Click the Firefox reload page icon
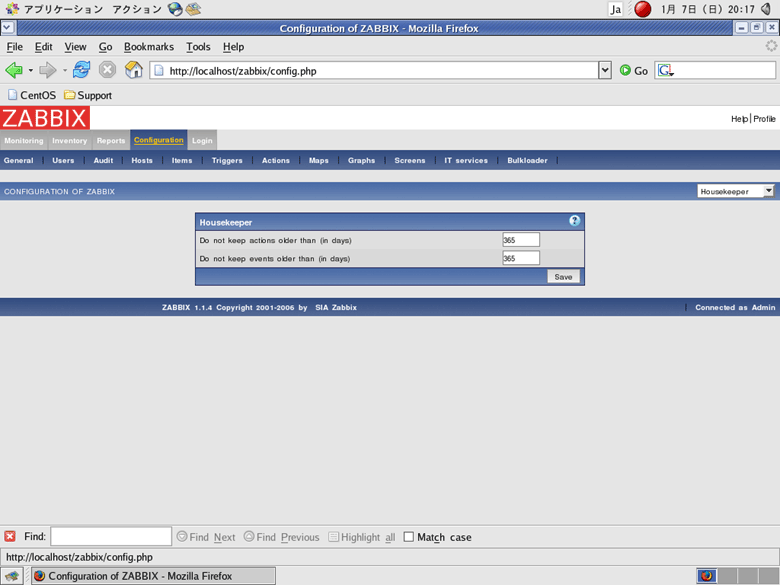The width and height of the screenshot is (780, 585). pos(82,70)
